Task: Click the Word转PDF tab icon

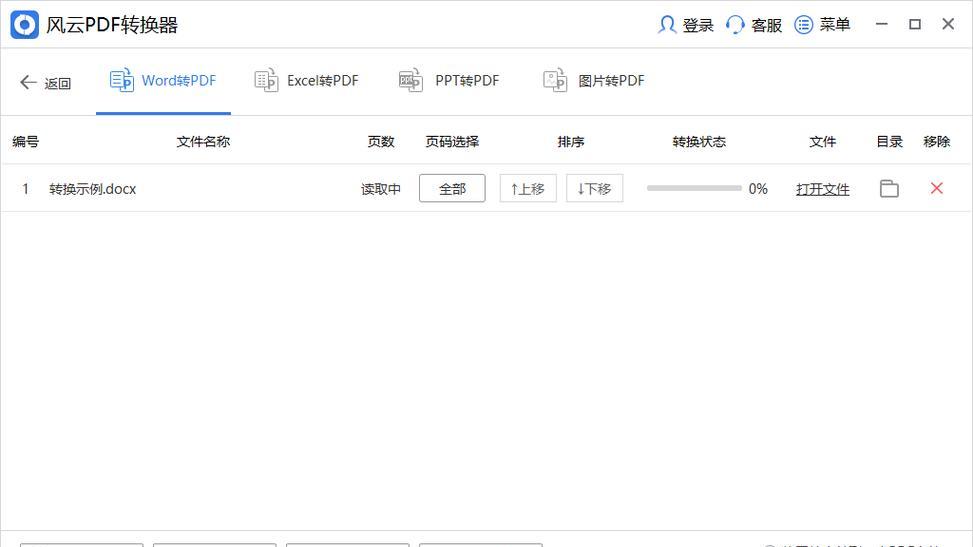Action: pos(122,81)
